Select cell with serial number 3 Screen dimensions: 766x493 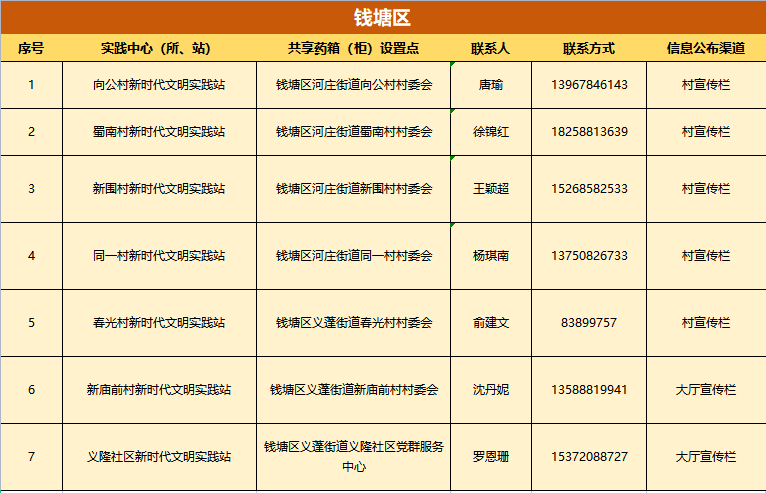(x=31, y=189)
